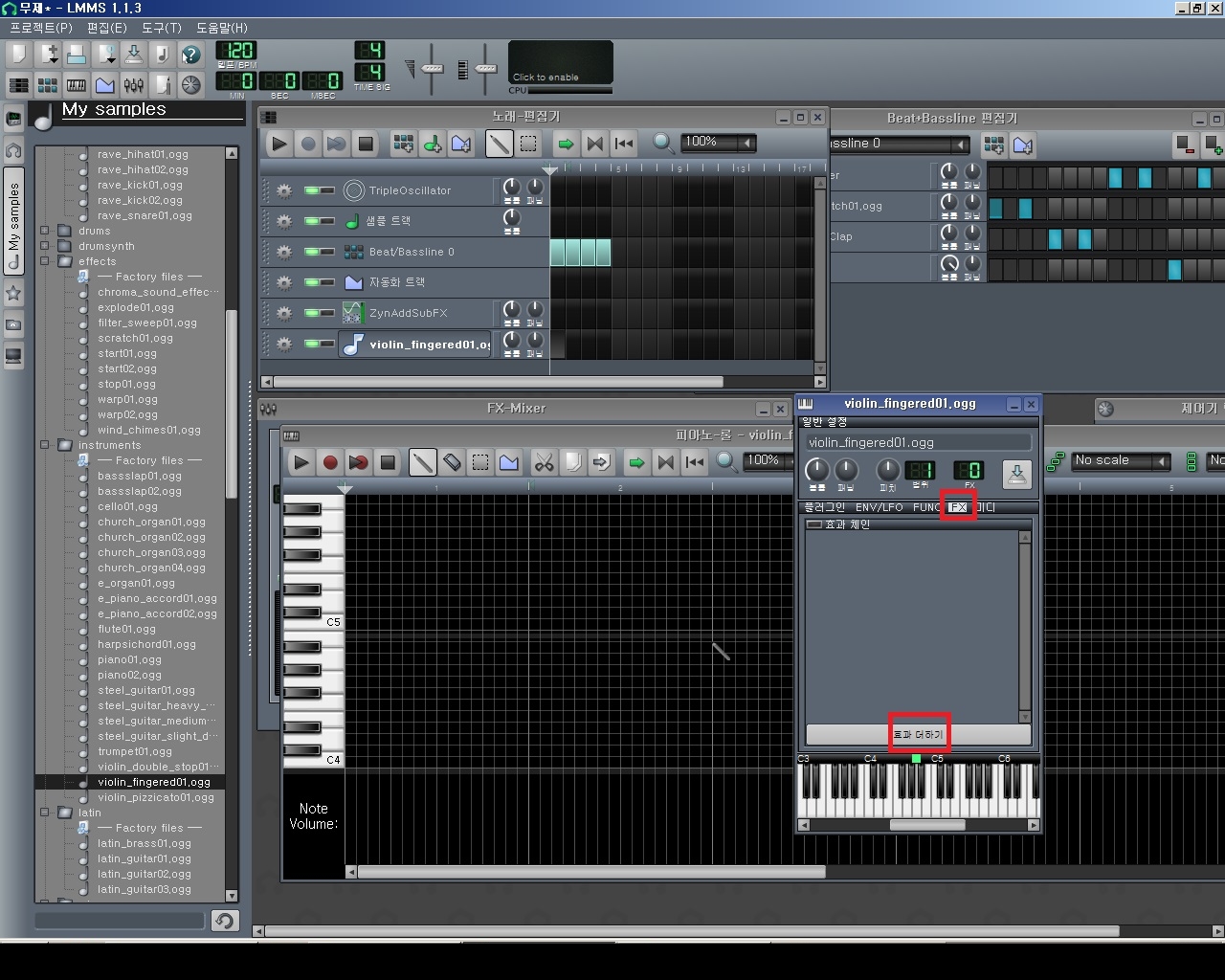Image resolution: width=1225 pixels, height=980 pixels.
Task: Open the 도구(T) menu
Action: click(161, 28)
